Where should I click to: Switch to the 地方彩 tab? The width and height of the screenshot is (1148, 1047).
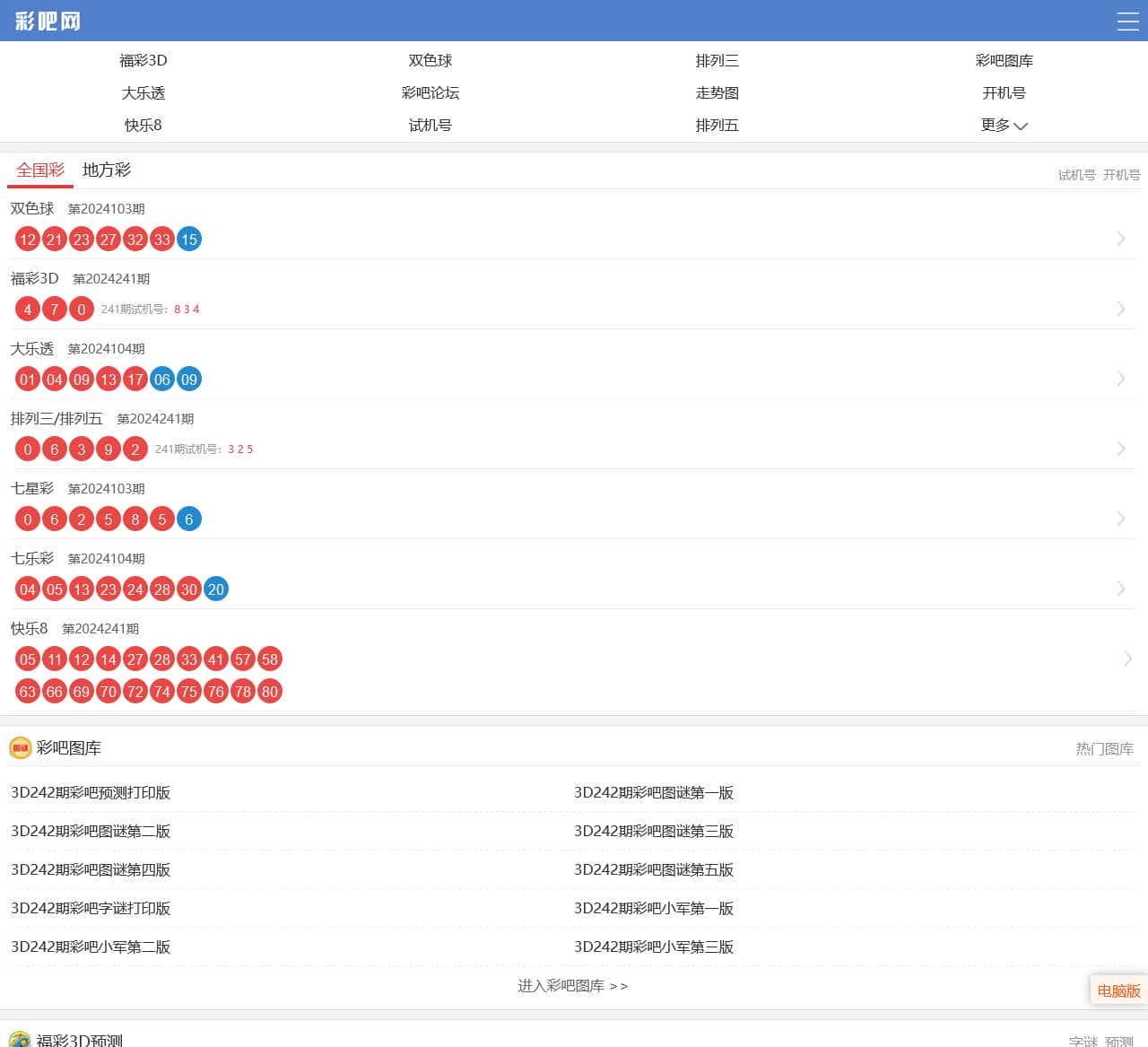tap(107, 170)
